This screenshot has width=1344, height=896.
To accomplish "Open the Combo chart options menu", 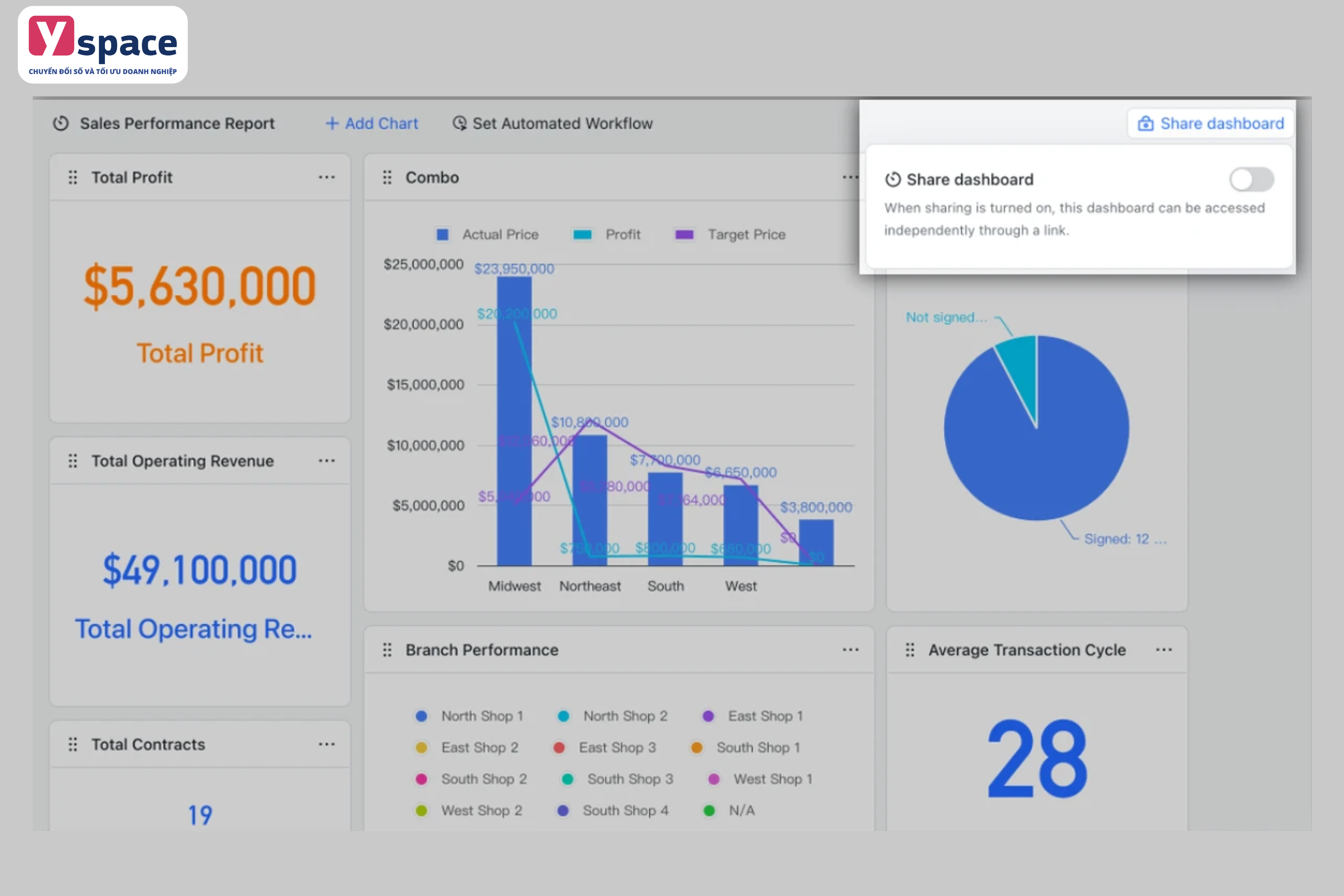I will (x=850, y=177).
